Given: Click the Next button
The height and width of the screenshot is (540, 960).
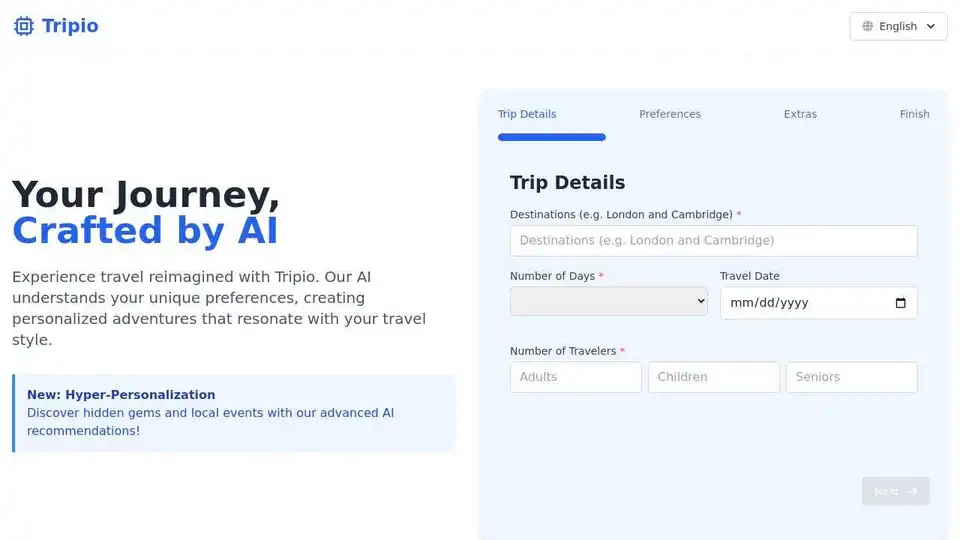Looking at the screenshot, I should pyautogui.click(x=896, y=492).
